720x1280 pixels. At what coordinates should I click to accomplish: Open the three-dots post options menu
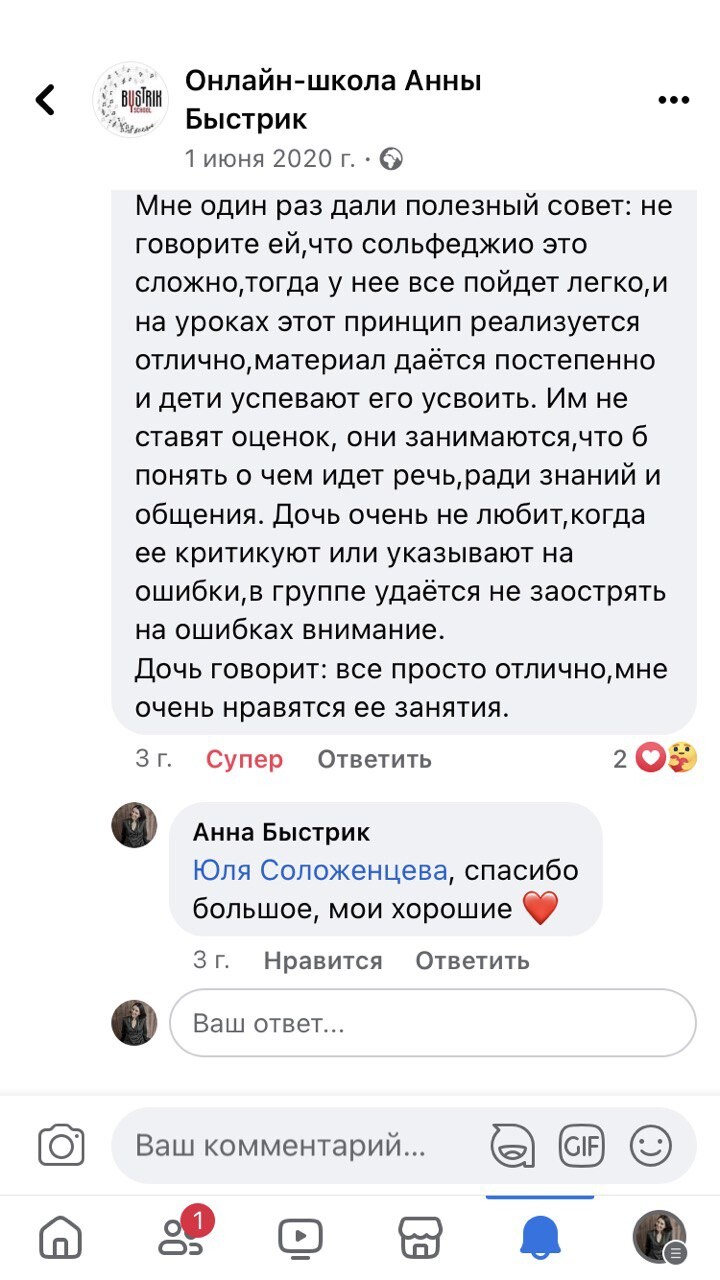click(x=674, y=101)
